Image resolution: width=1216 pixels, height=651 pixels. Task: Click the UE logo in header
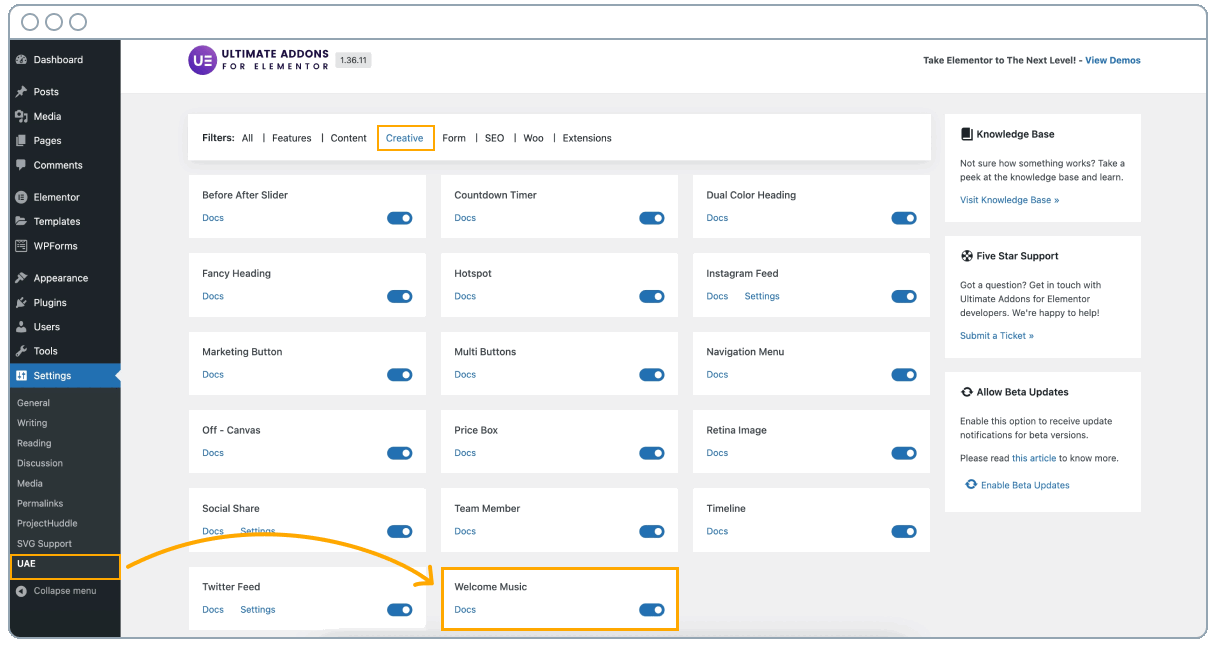tap(202, 60)
